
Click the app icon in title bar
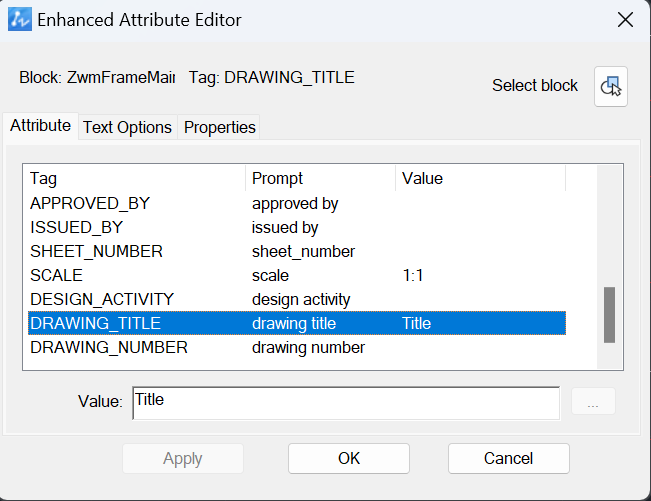20,19
